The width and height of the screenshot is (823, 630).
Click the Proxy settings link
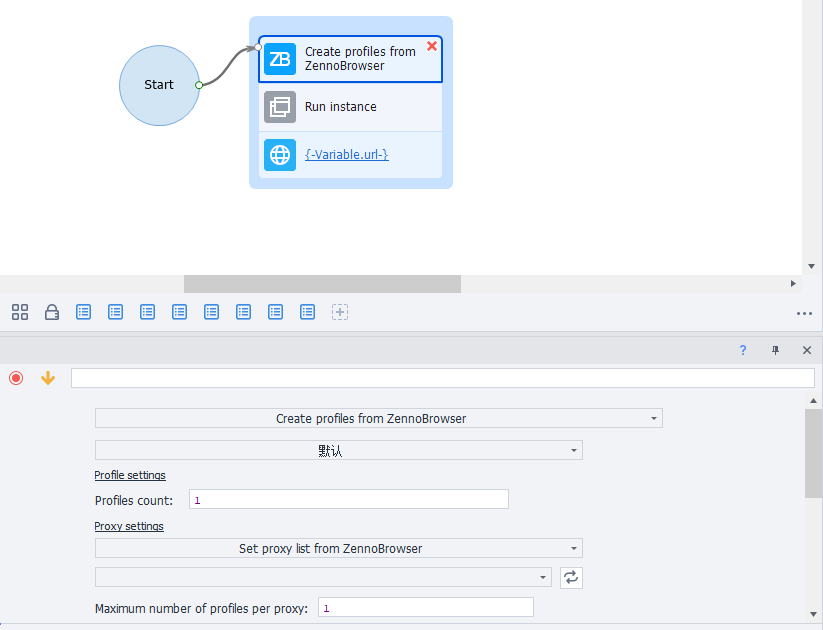click(x=129, y=526)
